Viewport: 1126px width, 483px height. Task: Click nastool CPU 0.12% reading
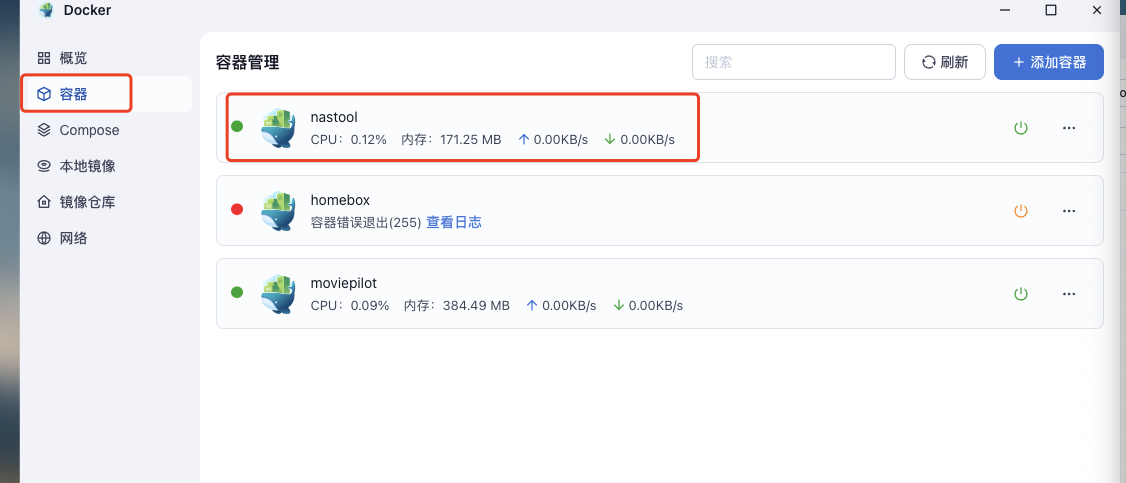348,139
